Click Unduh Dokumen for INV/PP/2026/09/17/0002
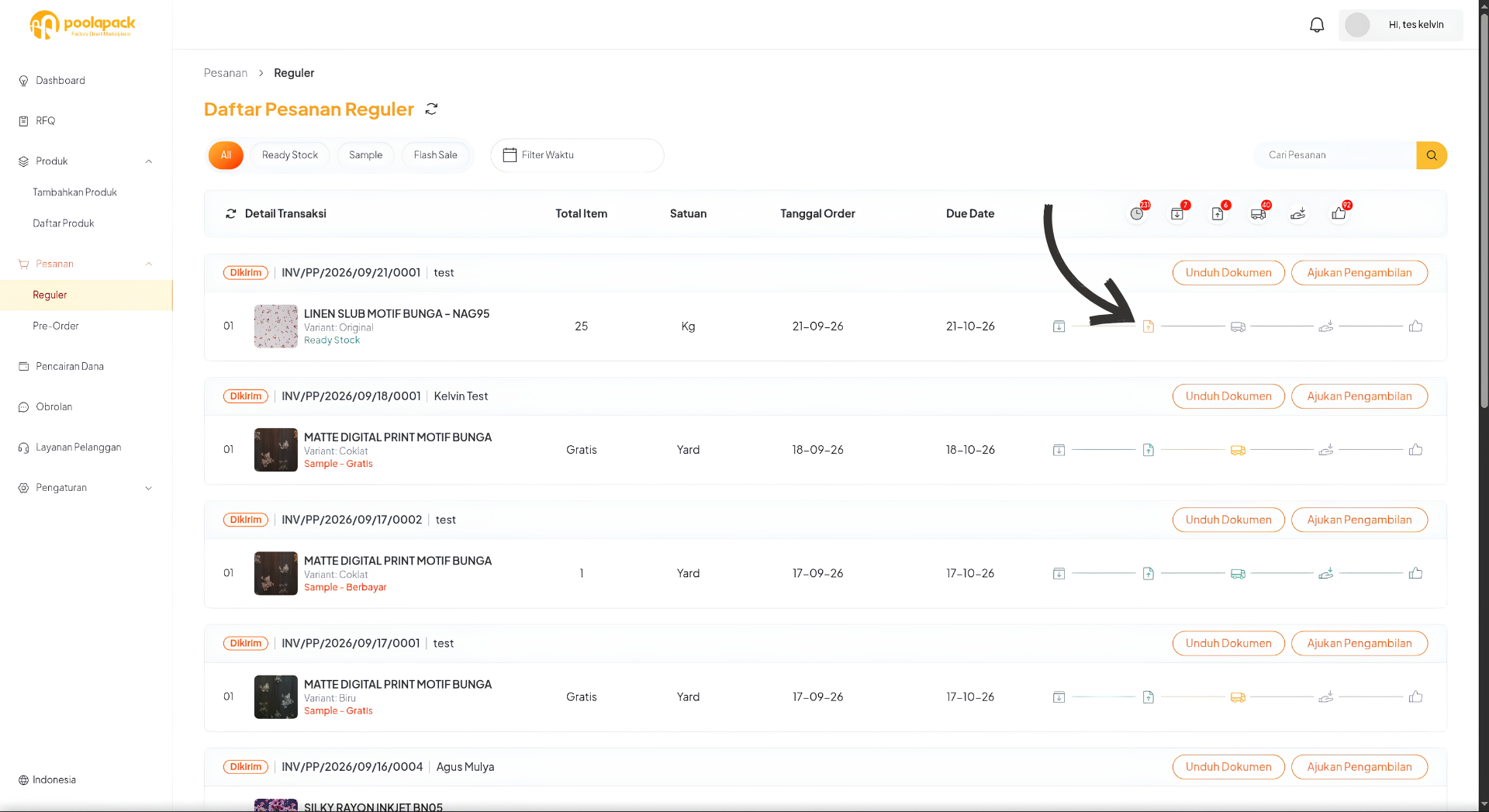The height and width of the screenshot is (812, 1489). 1228,520
